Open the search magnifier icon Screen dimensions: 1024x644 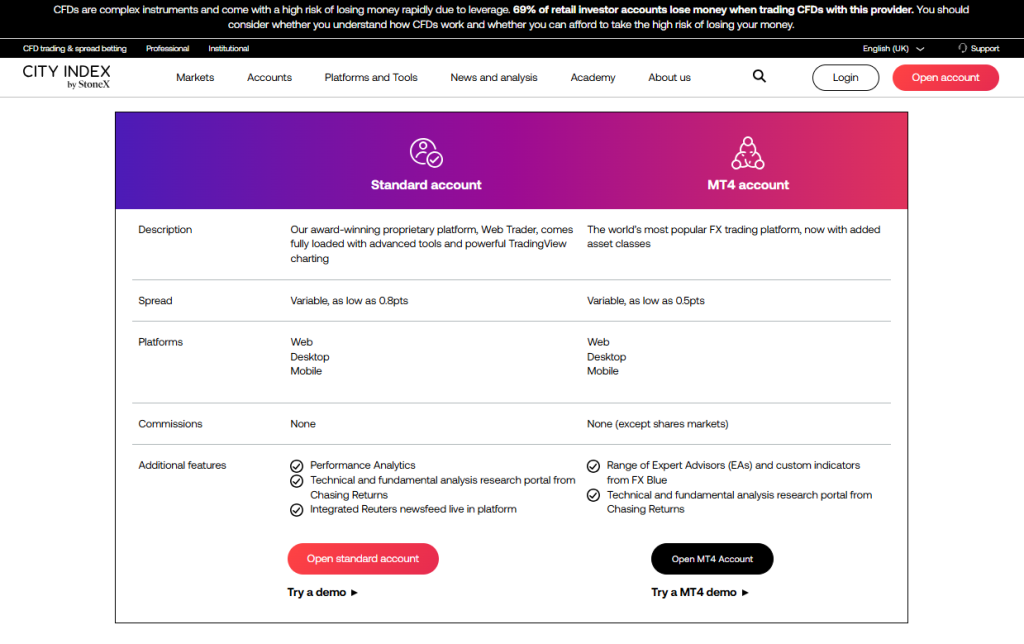coord(759,76)
